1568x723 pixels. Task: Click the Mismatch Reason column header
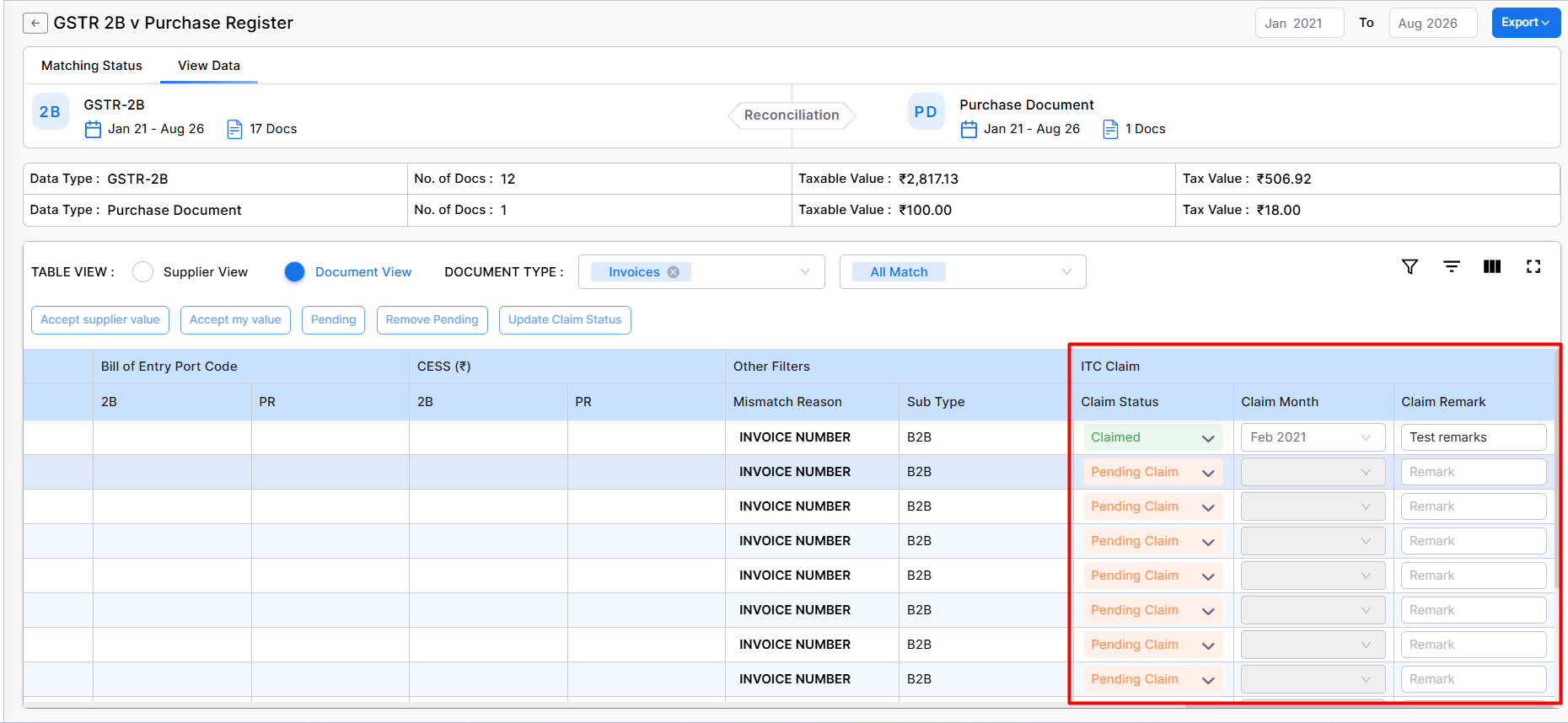click(787, 402)
